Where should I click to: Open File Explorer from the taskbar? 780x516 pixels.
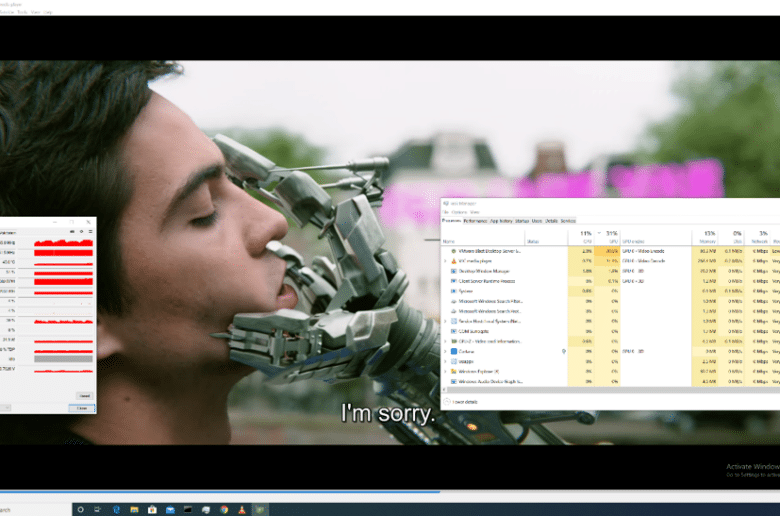point(134,510)
